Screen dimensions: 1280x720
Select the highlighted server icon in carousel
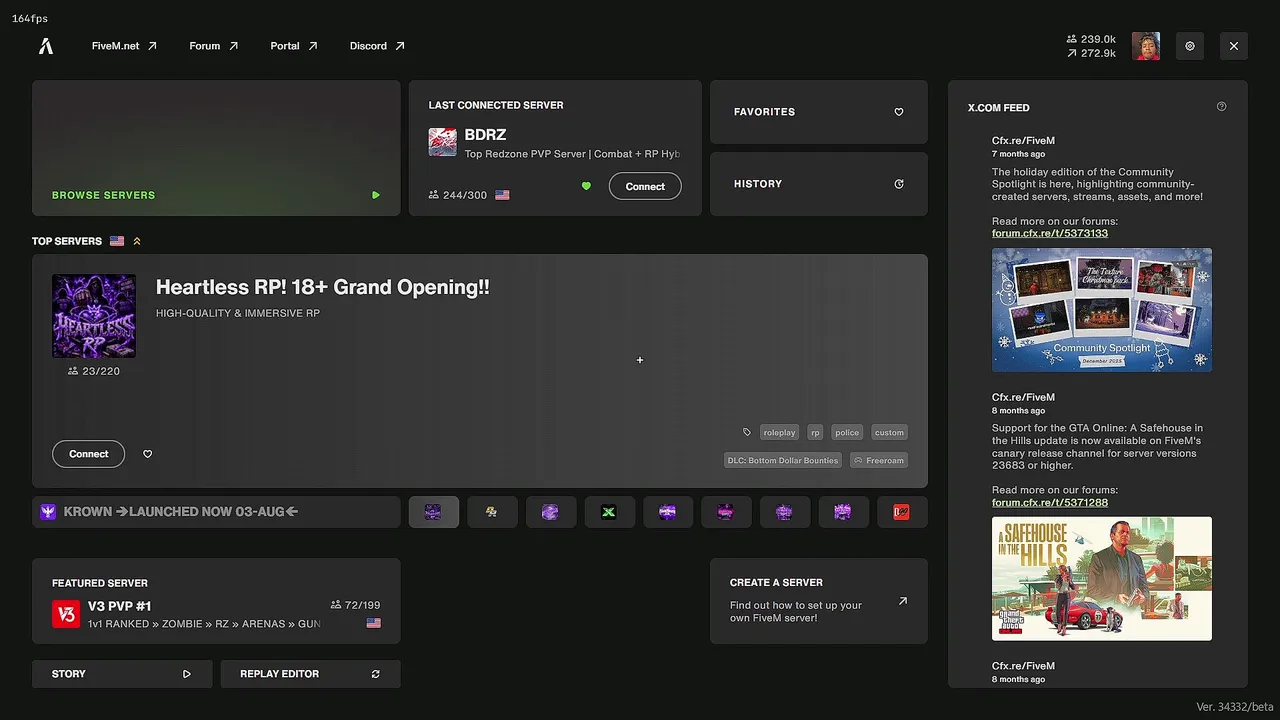pos(434,512)
